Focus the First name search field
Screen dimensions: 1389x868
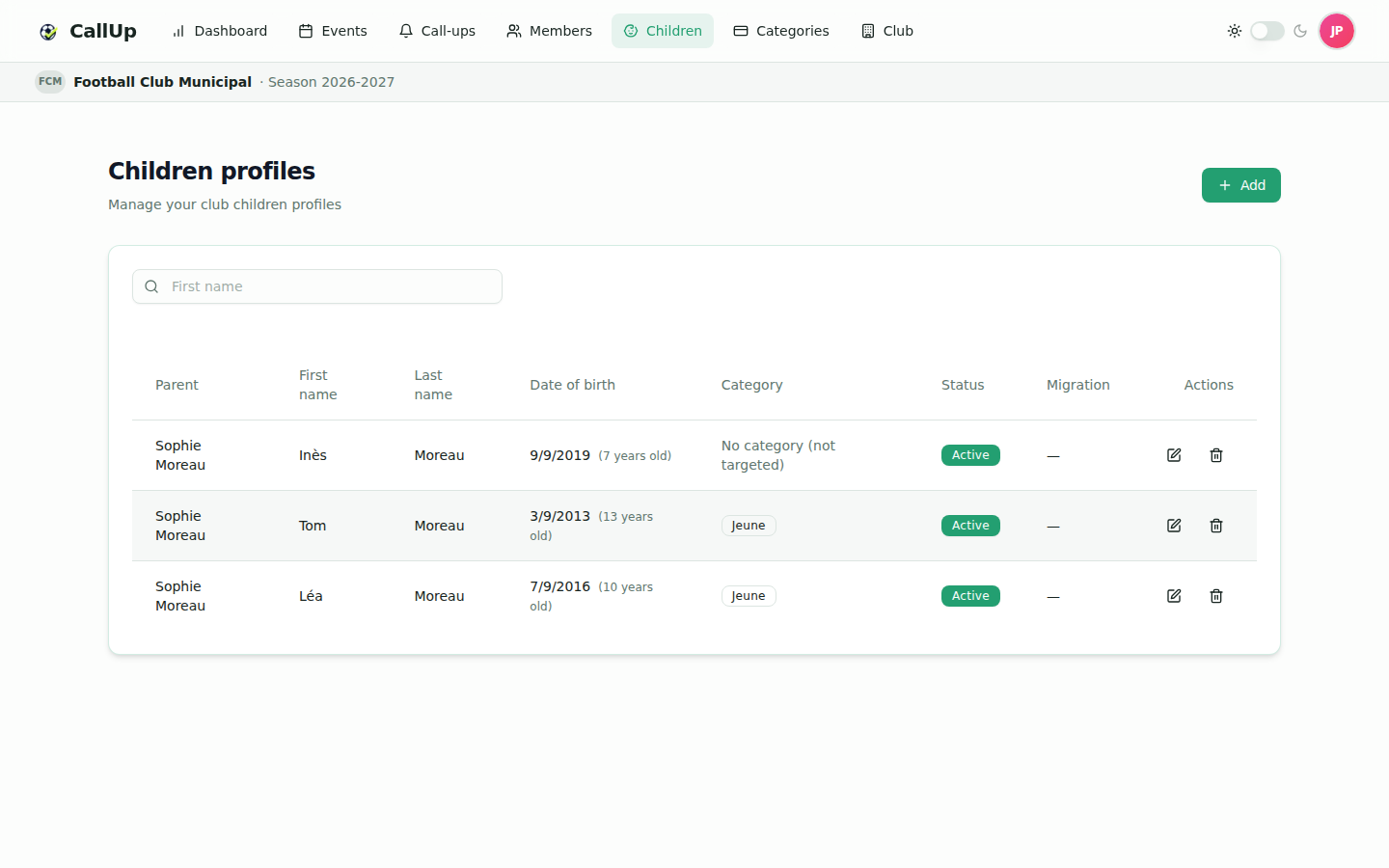pyautogui.click(x=317, y=286)
